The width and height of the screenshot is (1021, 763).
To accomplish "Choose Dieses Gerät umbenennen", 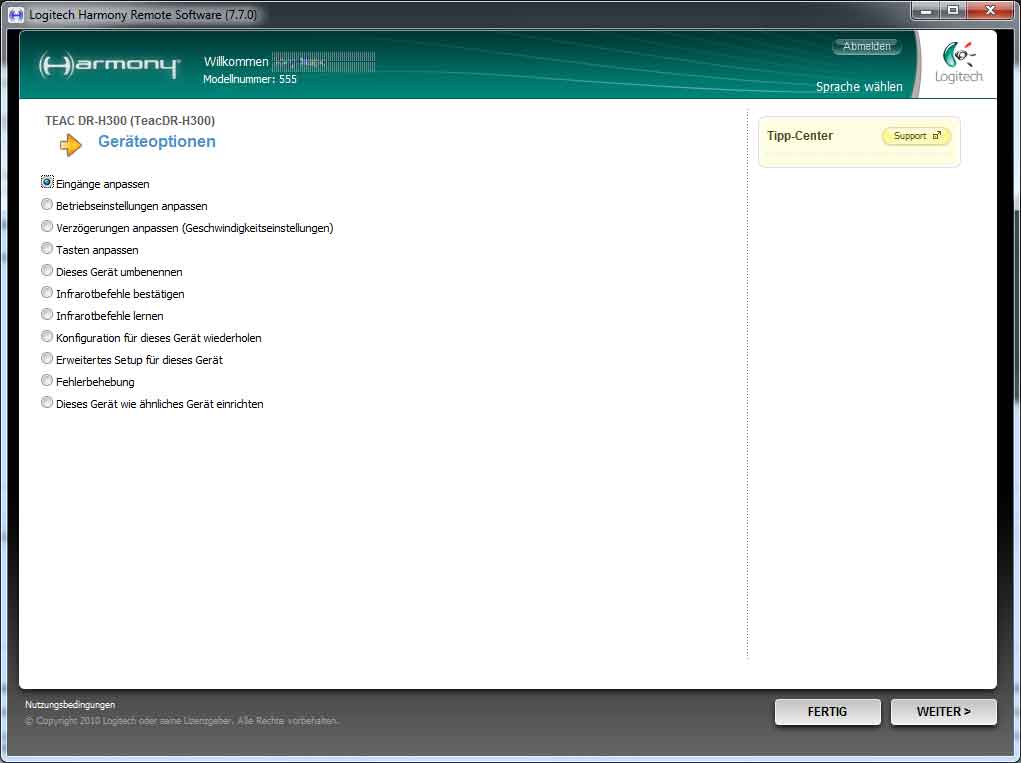I will pos(47,271).
